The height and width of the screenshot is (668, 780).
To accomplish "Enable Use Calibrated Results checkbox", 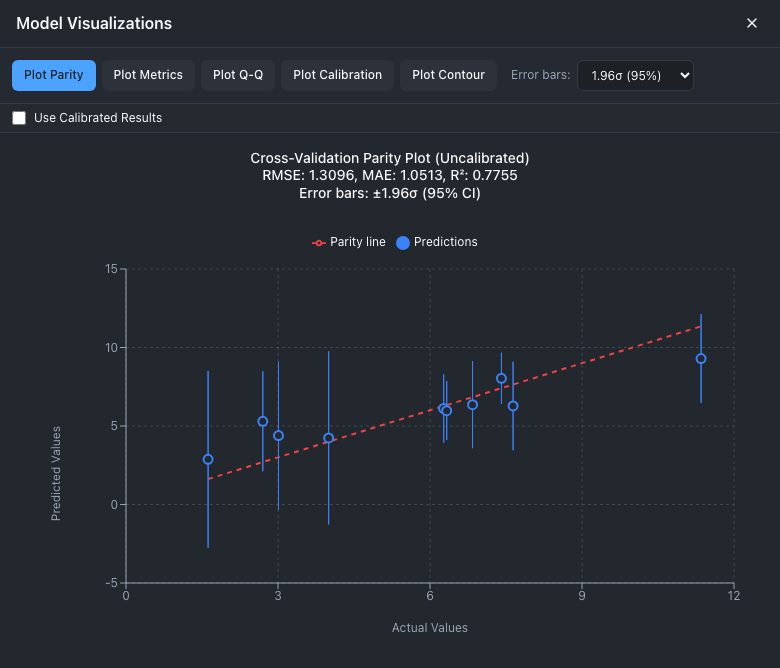I will 19,118.
